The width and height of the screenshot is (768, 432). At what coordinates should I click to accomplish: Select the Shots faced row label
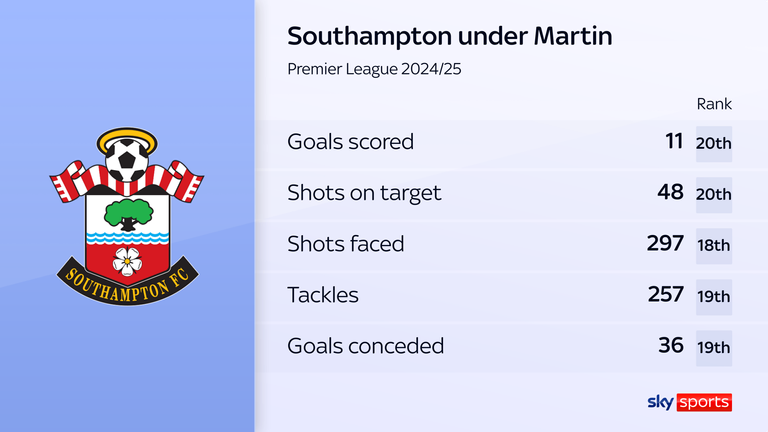pyautogui.click(x=346, y=244)
